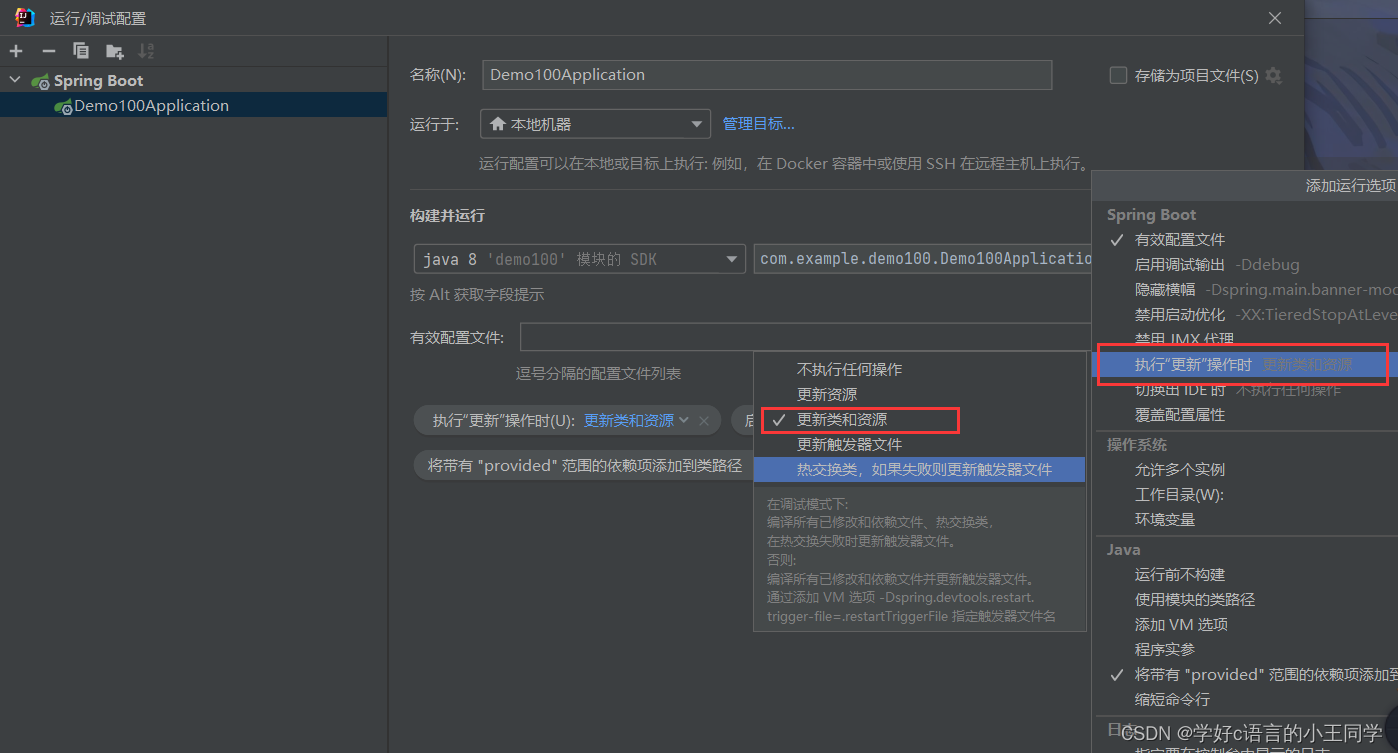Select 更新资源 in update action menu
The height and width of the screenshot is (753, 1398).
[919, 395]
